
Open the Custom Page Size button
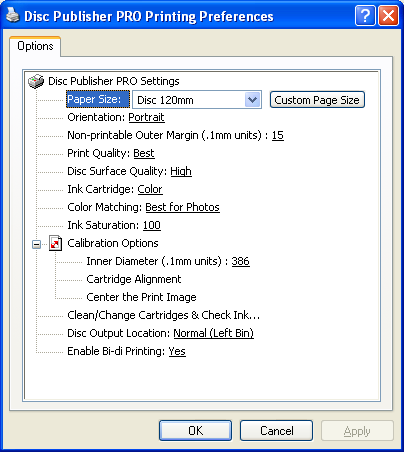317,100
